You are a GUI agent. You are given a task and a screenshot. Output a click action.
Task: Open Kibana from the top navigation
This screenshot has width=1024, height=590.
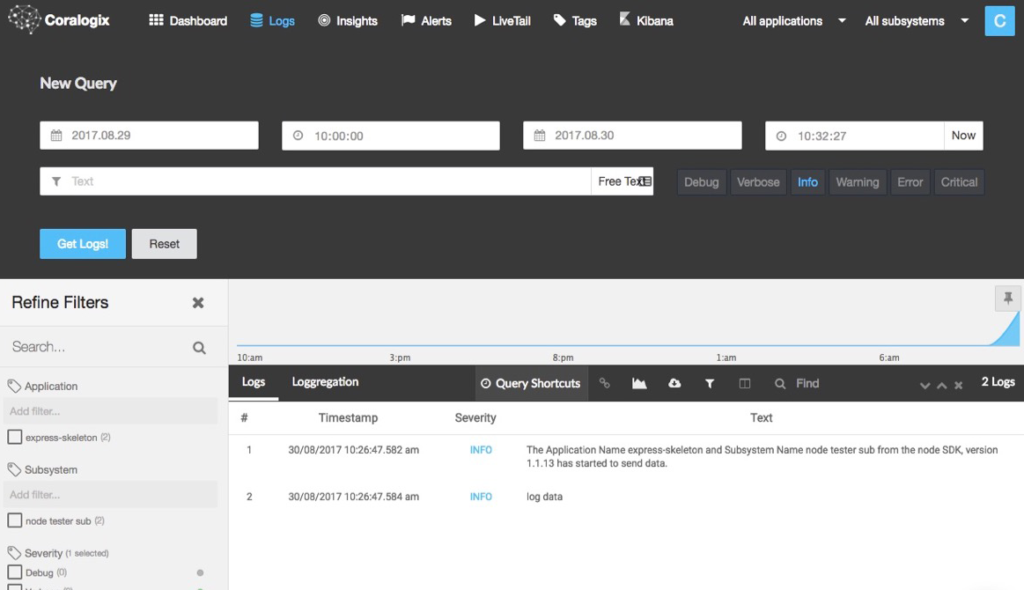pyautogui.click(x=646, y=21)
